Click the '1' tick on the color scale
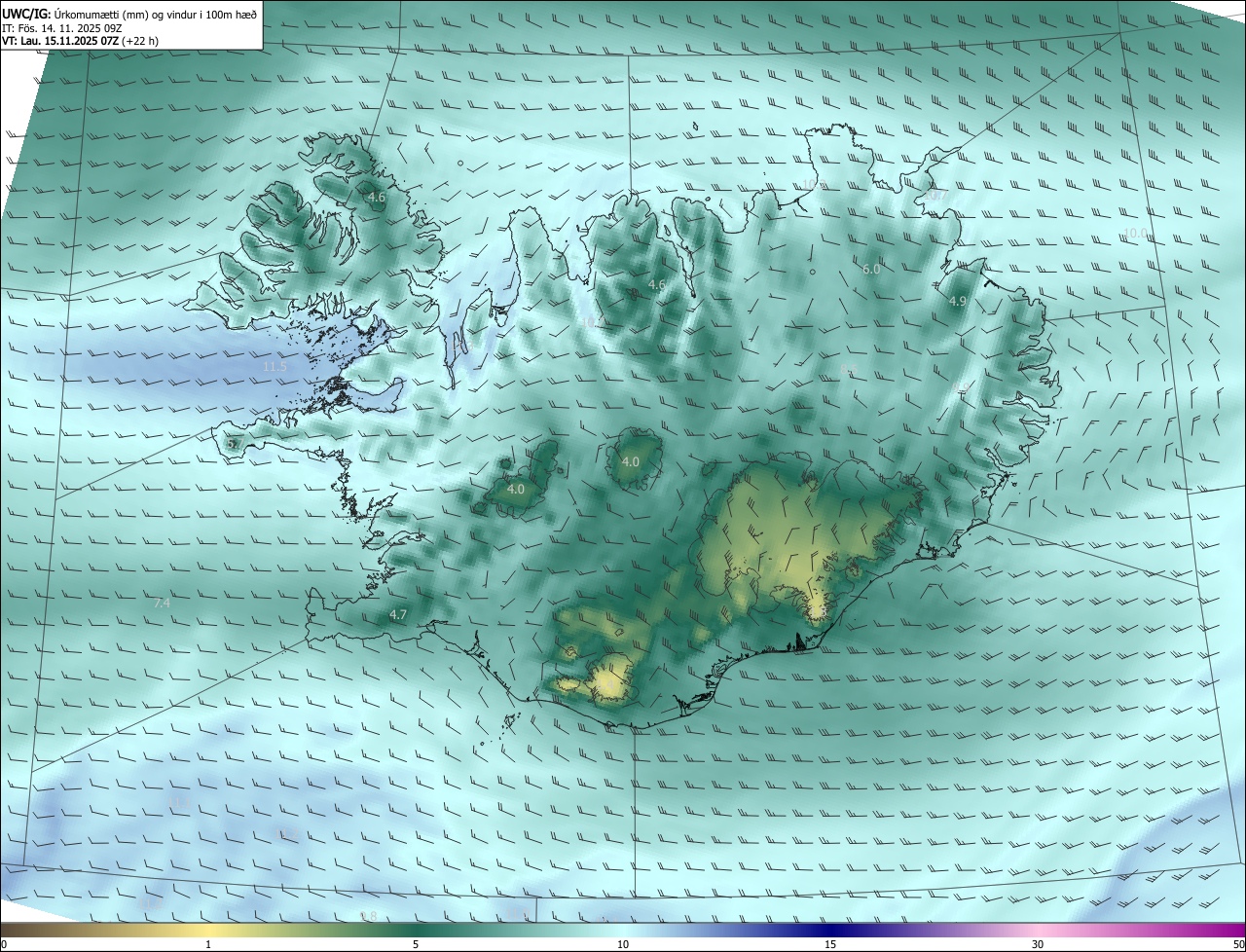 pos(208,945)
